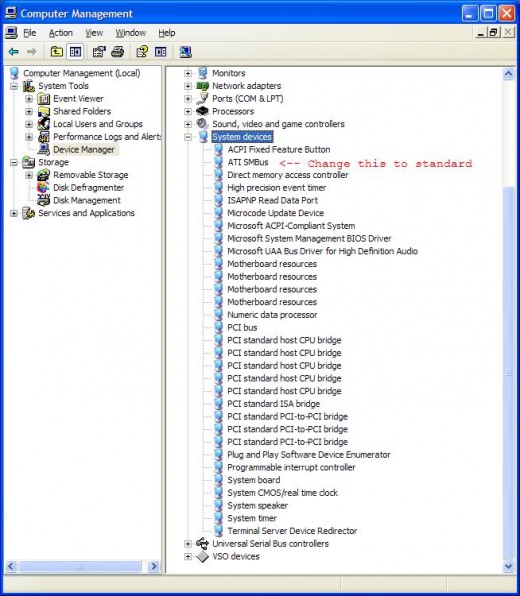Expand the Event Viewer node
520x596 pixels.
(29, 99)
